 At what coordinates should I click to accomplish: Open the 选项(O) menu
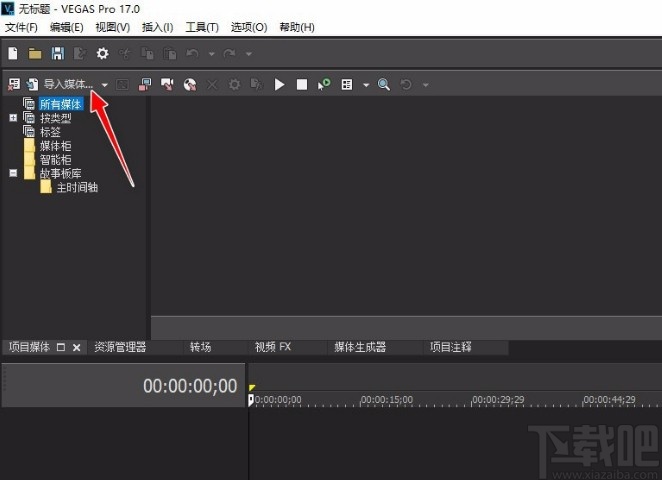tap(249, 27)
